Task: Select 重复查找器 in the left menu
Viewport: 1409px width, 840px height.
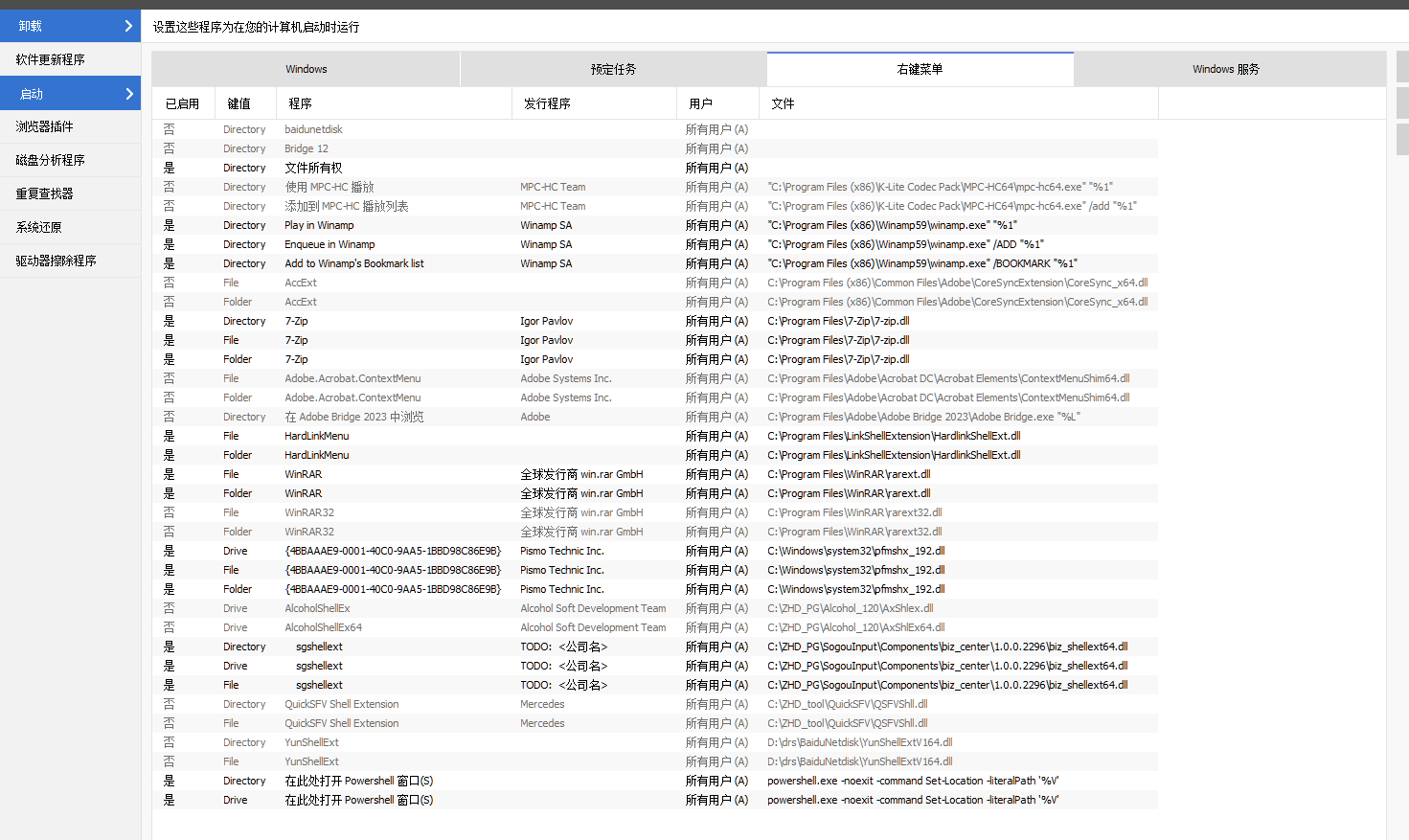Action: tap(45, 193)
